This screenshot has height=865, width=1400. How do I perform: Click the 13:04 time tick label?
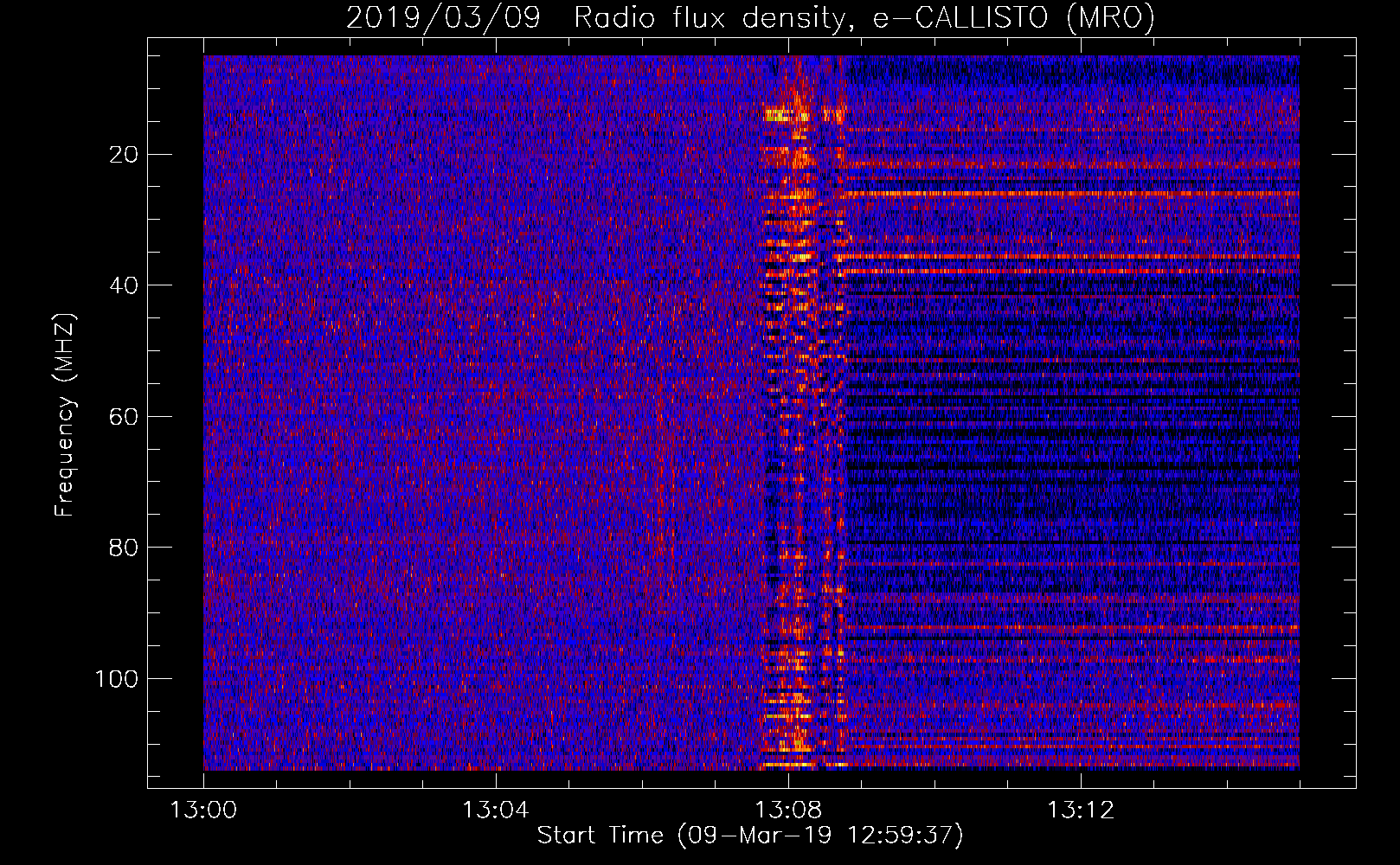tap(495, 811)
